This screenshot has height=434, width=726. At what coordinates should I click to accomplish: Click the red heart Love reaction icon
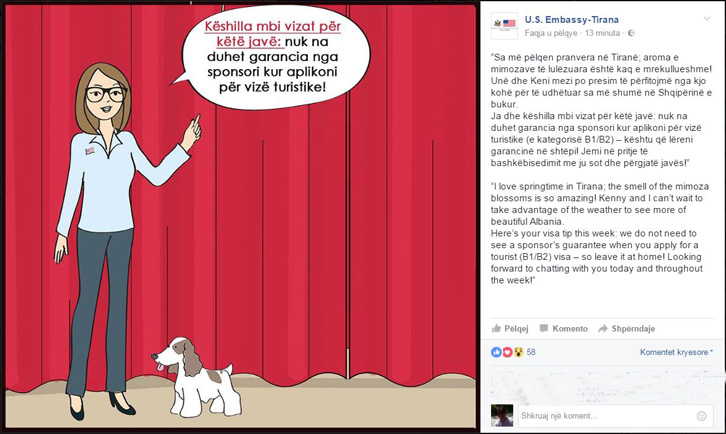(507, 352)
